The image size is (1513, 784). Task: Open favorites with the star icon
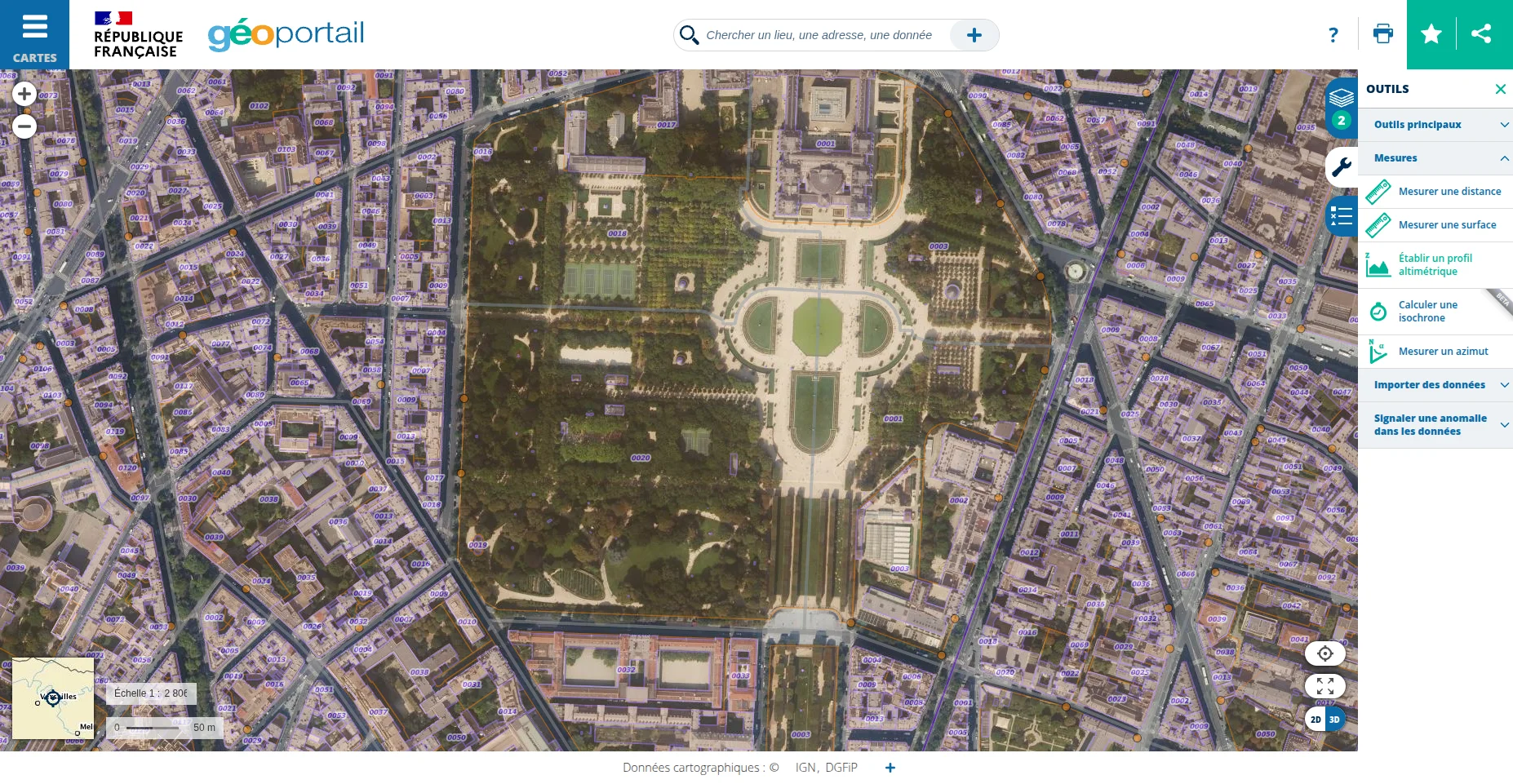coord(1431,34)
